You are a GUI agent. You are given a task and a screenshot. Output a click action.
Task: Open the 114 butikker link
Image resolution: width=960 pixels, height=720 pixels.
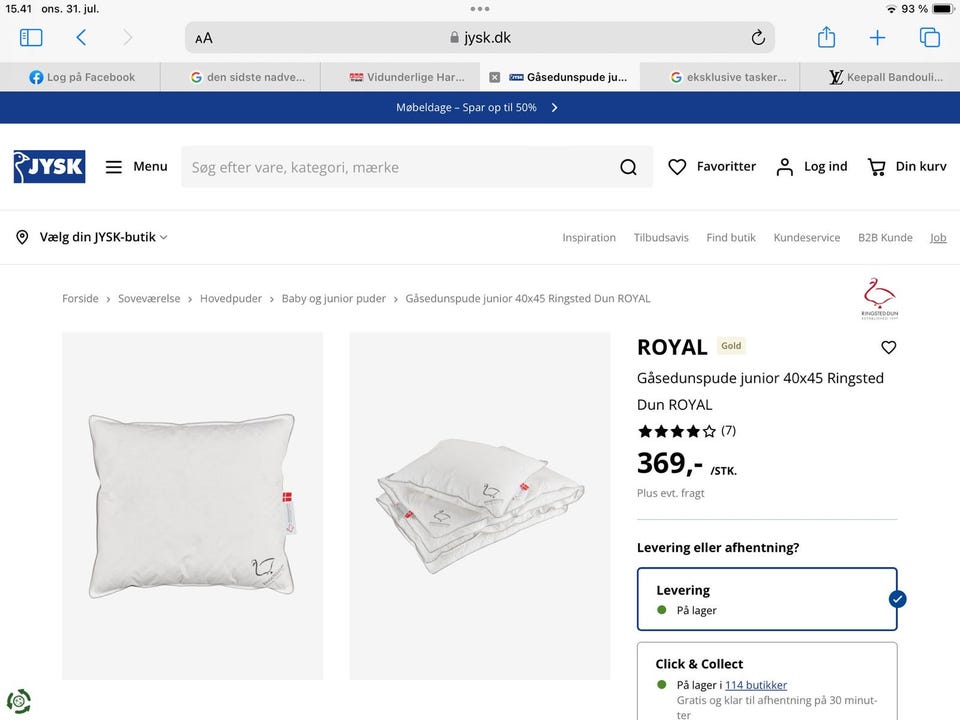pyautogui.click(x=755, y=685)
